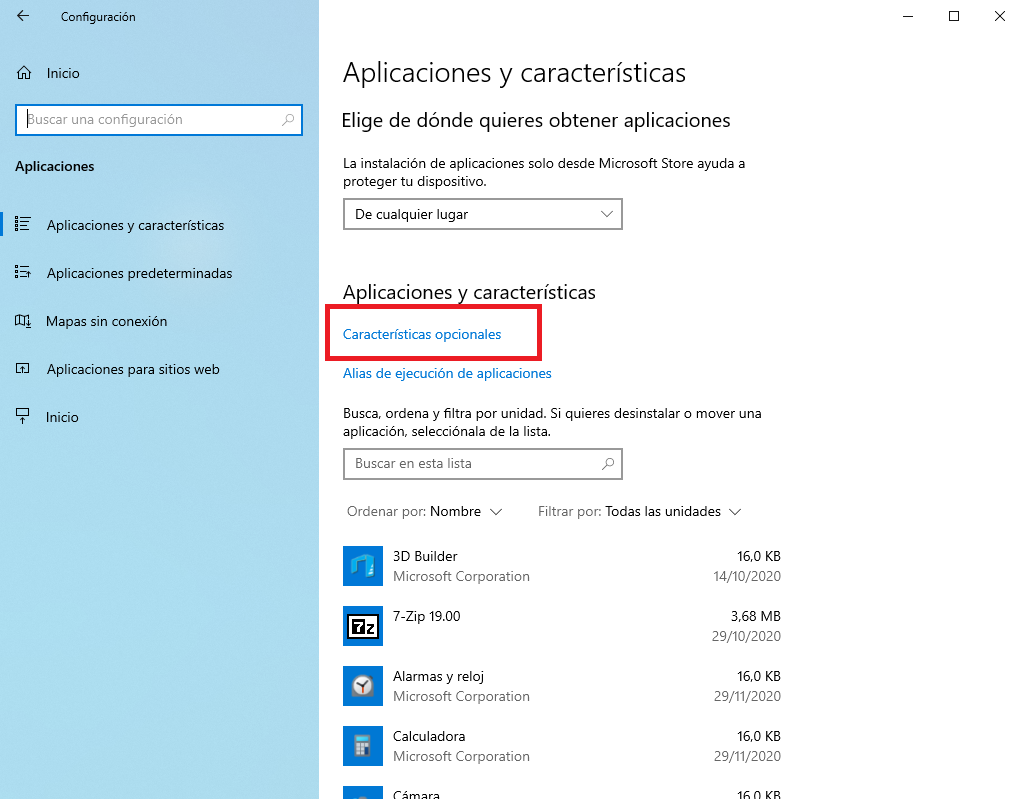Go to the bottom Inicio sidebar item
The height and width of the screenshot is (799, 1022).
tap(62, 417)
